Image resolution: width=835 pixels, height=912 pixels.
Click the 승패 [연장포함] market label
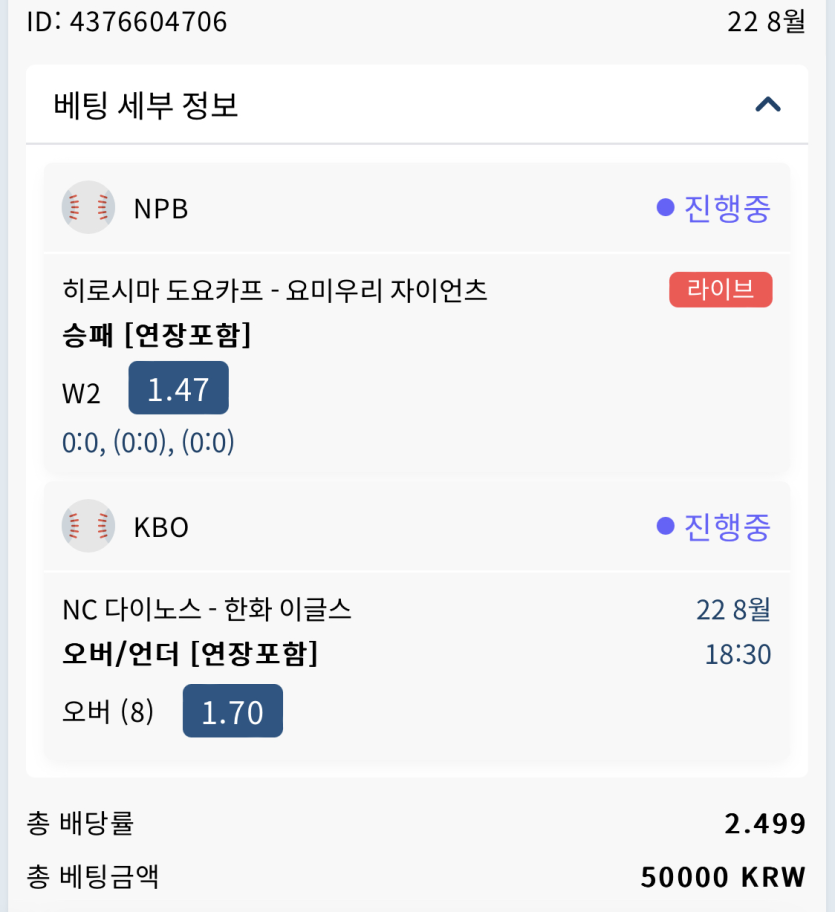pos(157,335)
